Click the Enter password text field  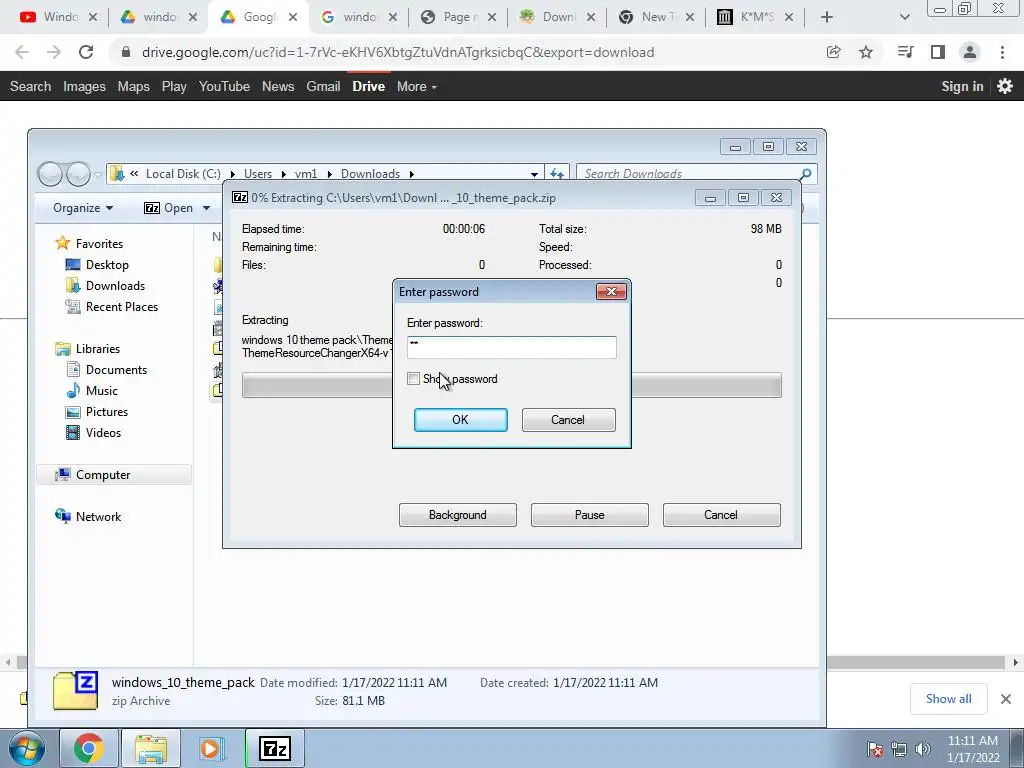click(x=511, y=347)
